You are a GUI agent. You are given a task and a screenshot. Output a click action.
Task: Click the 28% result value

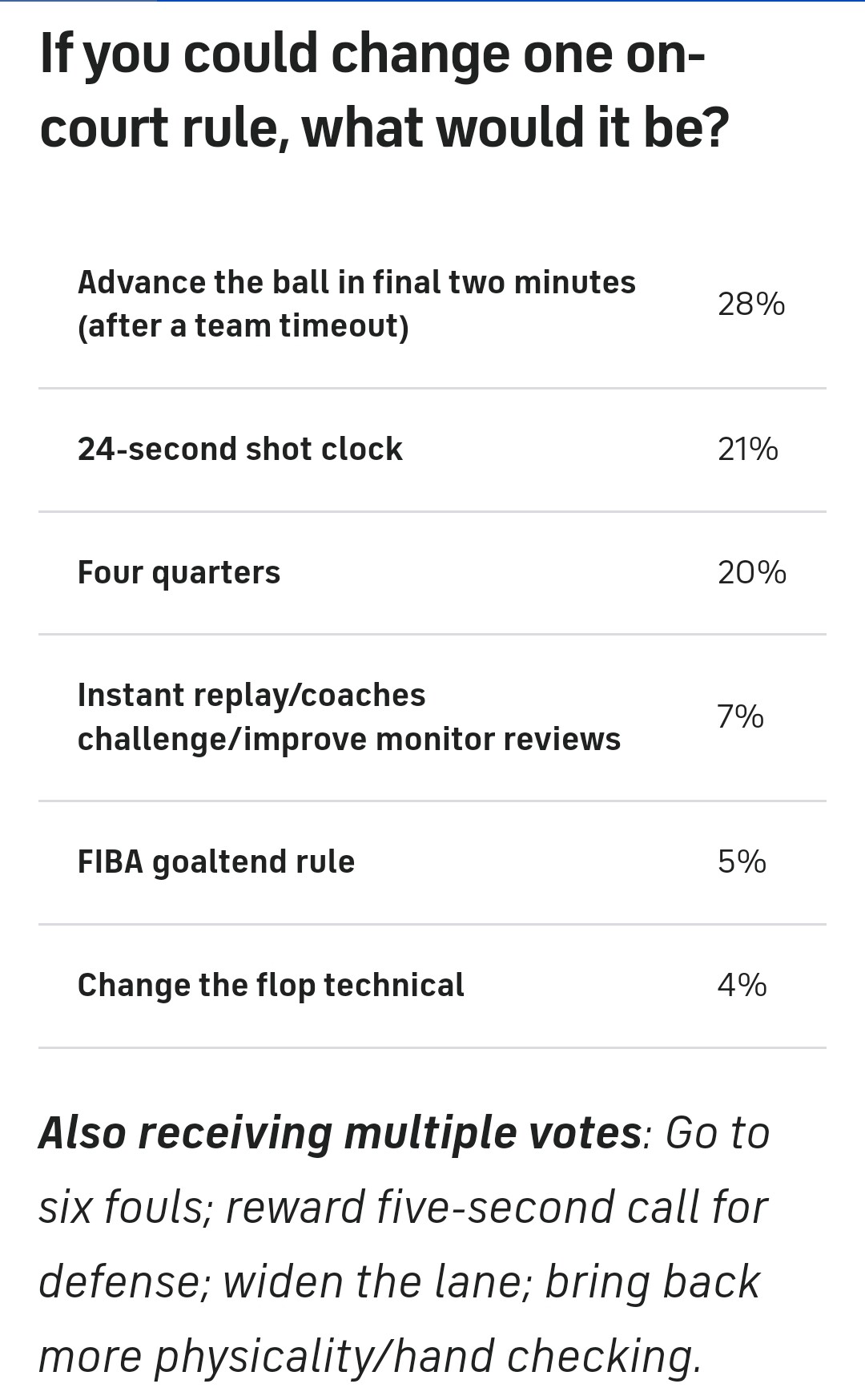point(750,305)
